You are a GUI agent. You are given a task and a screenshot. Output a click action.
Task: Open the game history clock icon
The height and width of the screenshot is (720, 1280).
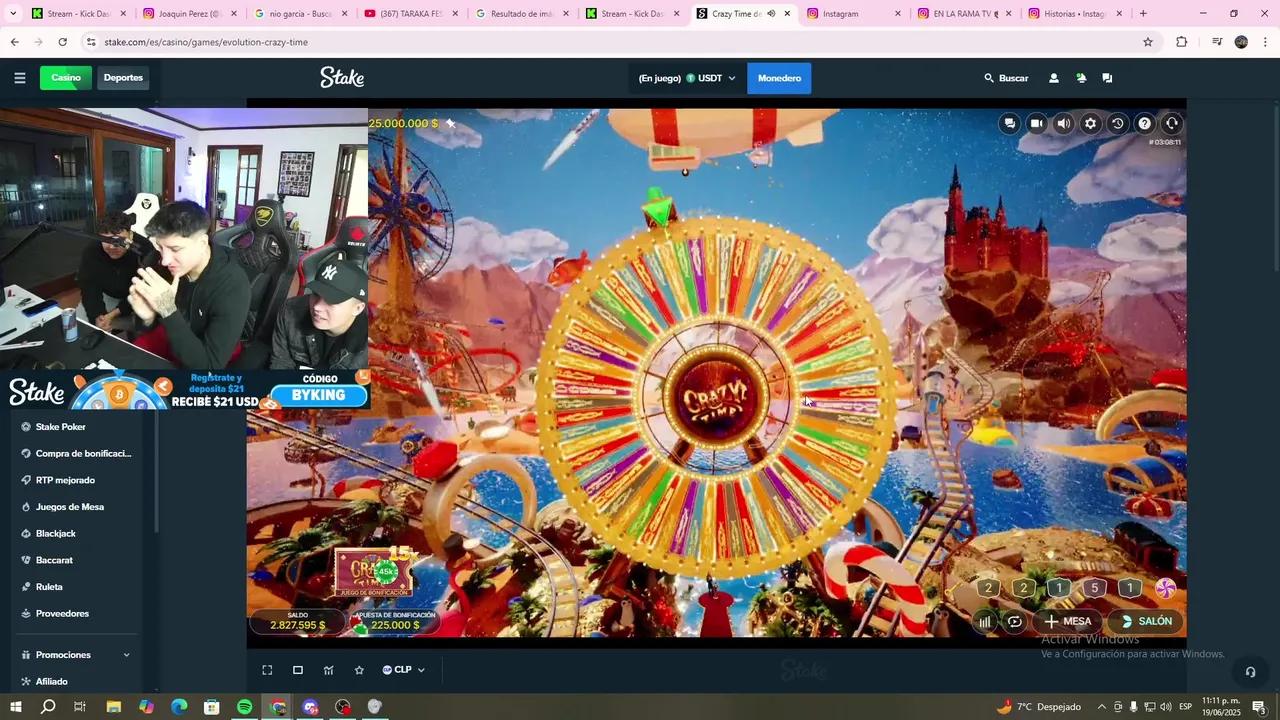point(1118,123)
